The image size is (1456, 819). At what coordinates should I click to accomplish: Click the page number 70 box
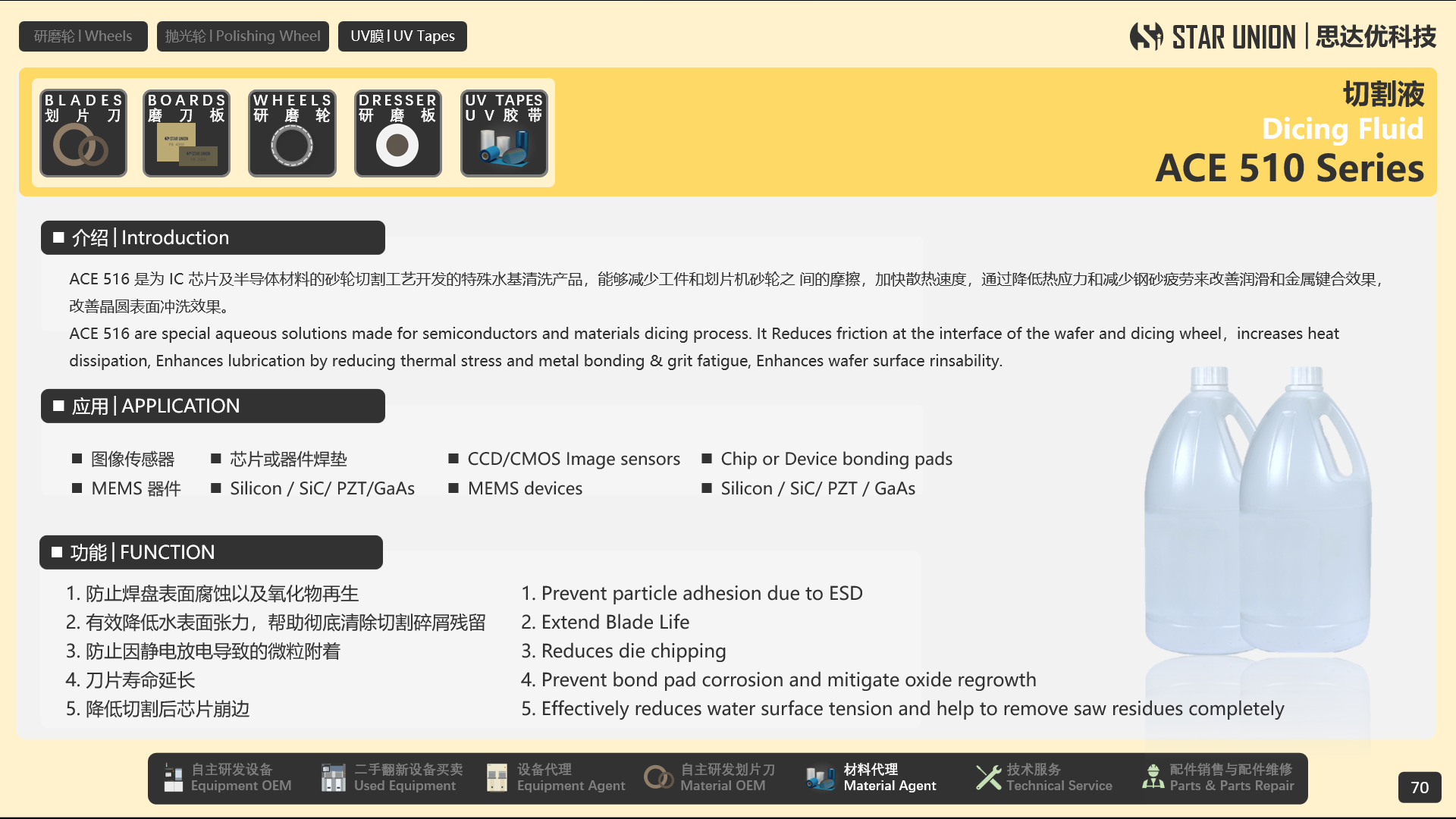(x=1420, y=787)
